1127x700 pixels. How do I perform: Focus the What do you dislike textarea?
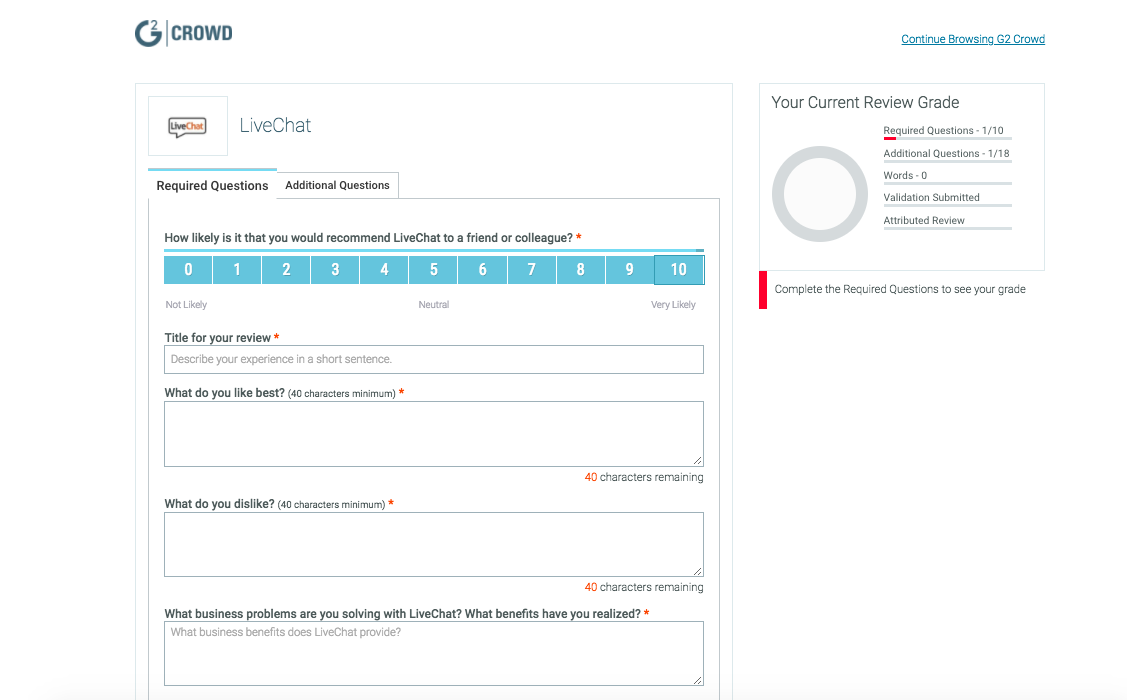433,544
